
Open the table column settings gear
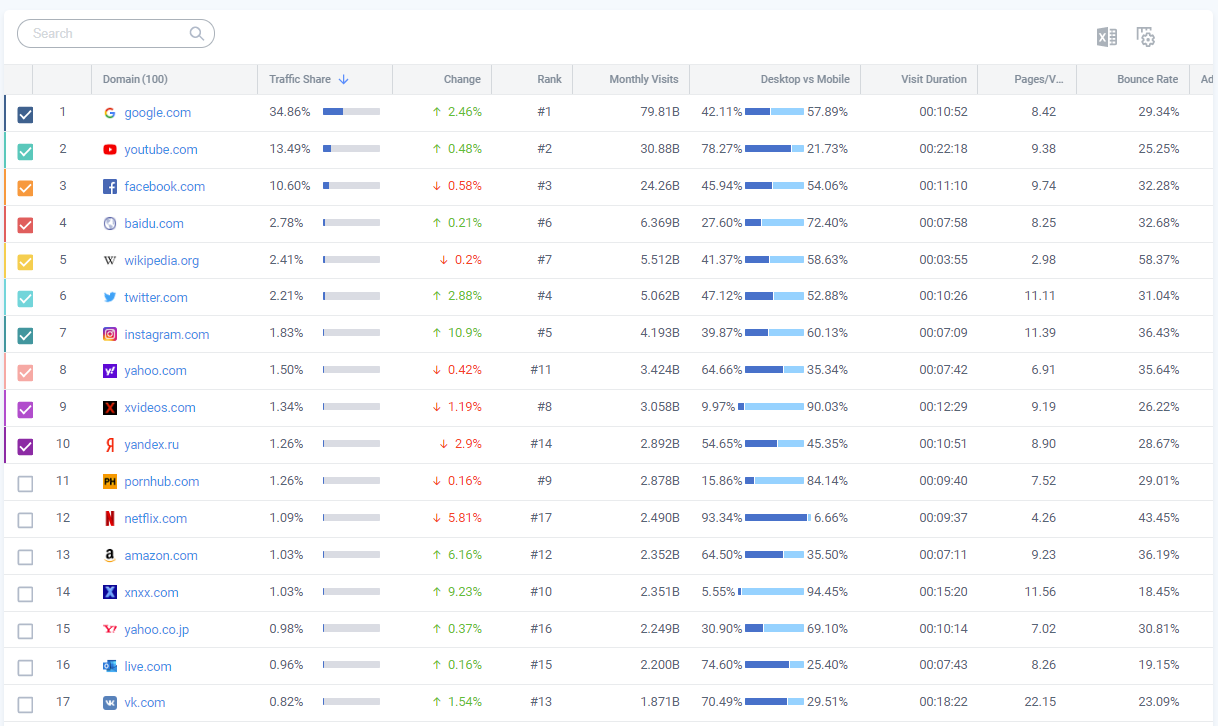click(1146, 37)
